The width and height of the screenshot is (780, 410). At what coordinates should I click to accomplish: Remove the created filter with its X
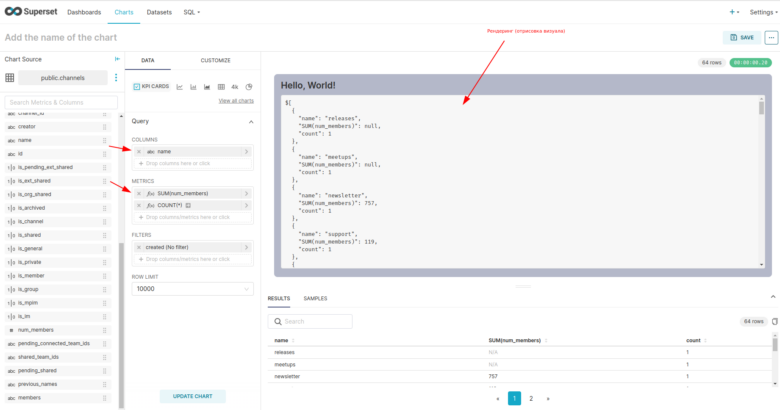point(139,247)
